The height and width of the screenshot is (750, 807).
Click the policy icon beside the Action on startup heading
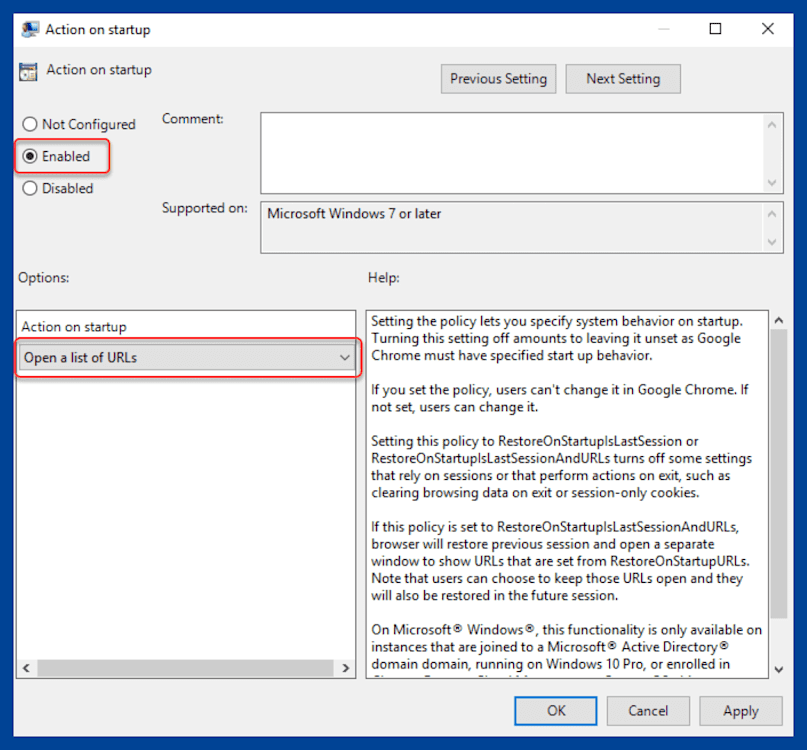[27, 70]
